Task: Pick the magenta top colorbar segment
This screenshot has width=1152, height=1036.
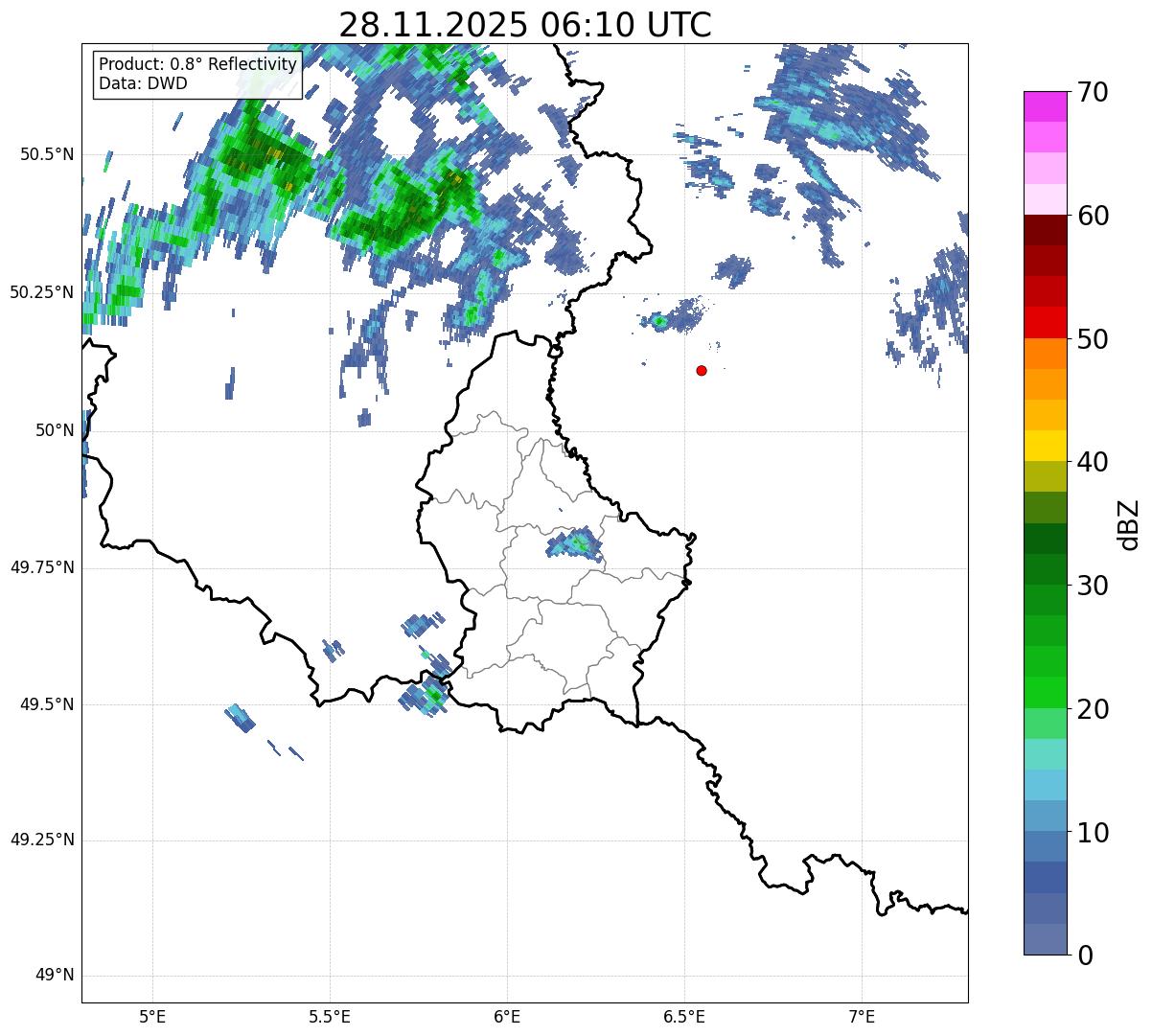Action: (1045, 106)
